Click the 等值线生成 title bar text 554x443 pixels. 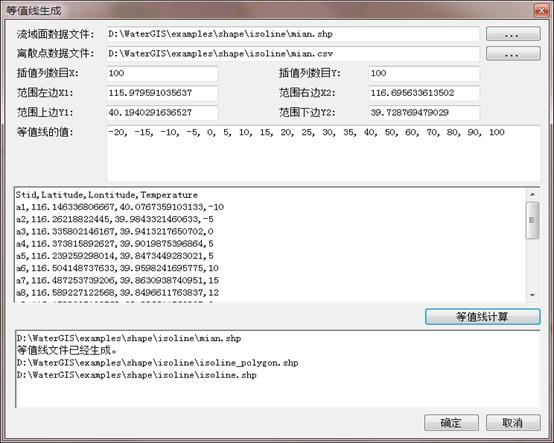(34, 11)
